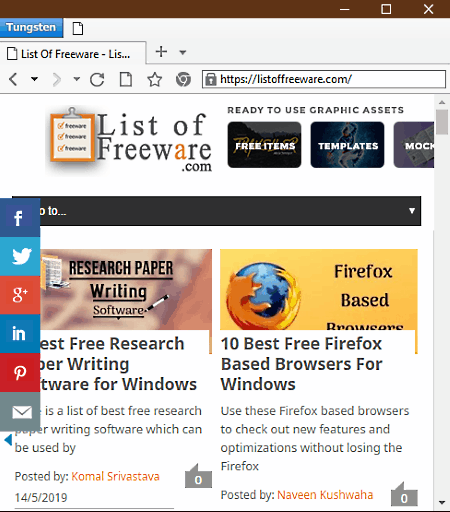Bookmark page with star icon

pos(155,79)
